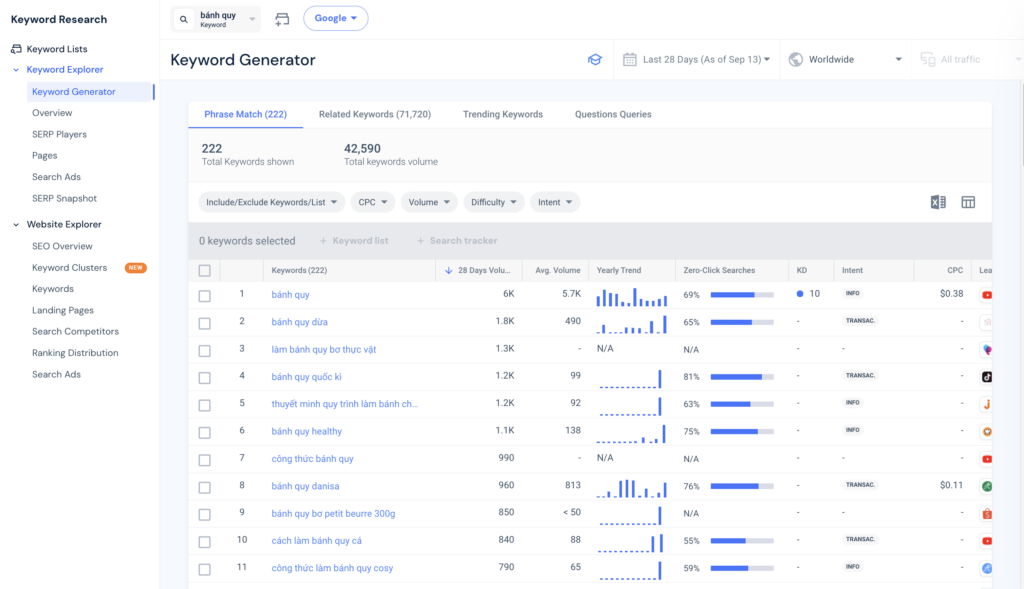This screenshot has height=589, width=1024.
Task: Tick the checkbox for bánh quy dừa
Action: (205, 323)
